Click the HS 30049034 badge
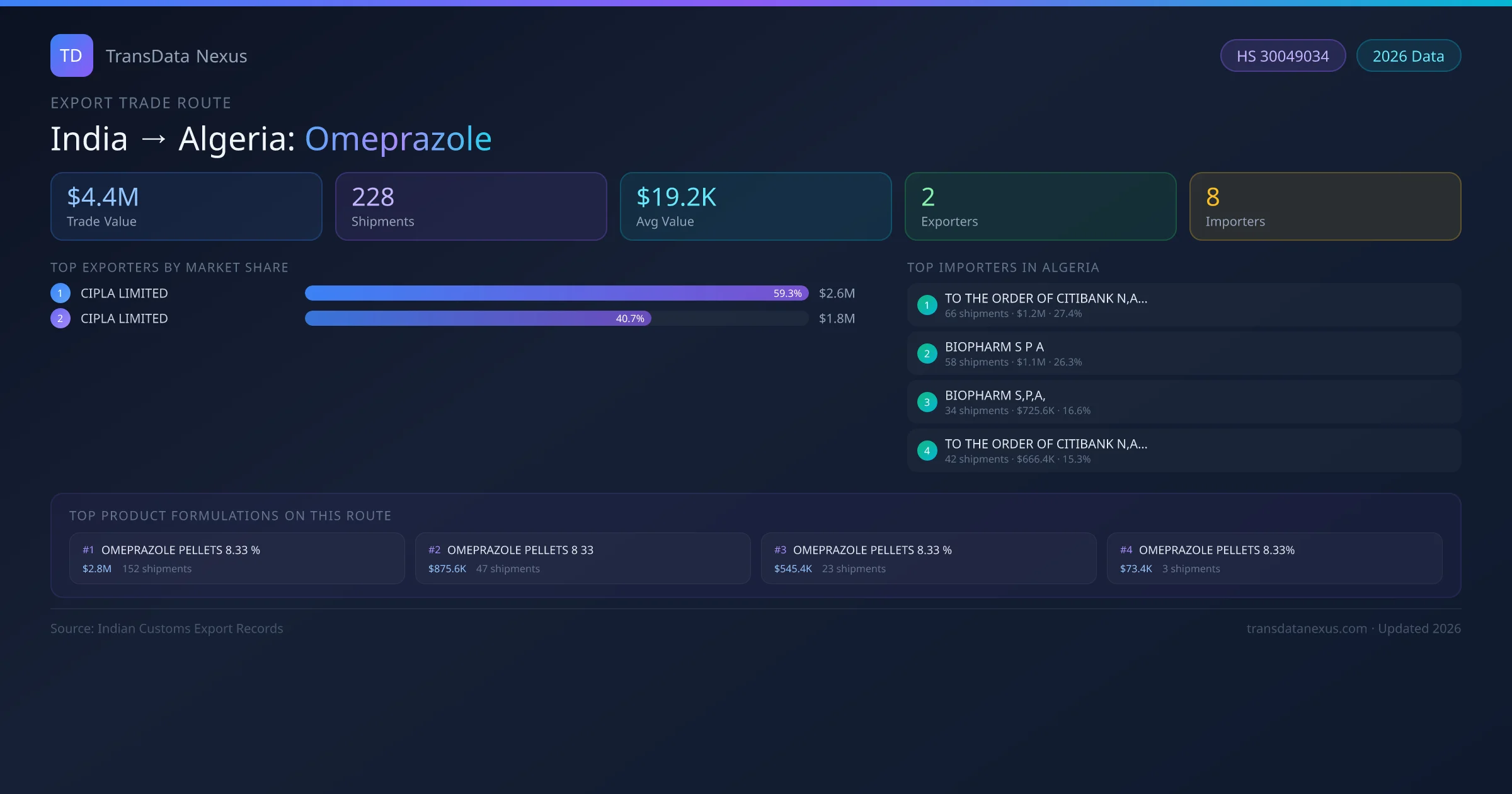 pos(1282,56)
